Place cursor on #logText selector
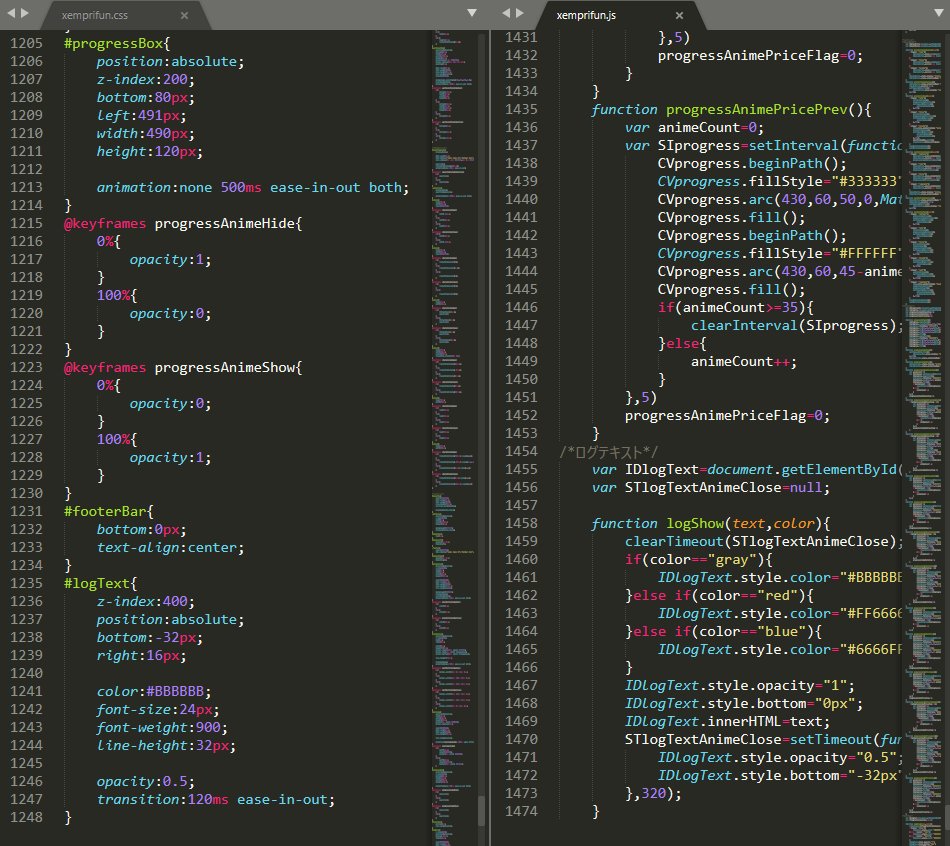 97,584
